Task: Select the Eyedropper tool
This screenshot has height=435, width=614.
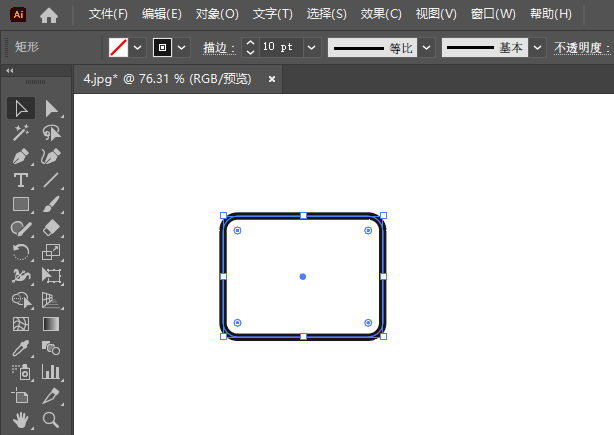Action: [x=21, y=348]
